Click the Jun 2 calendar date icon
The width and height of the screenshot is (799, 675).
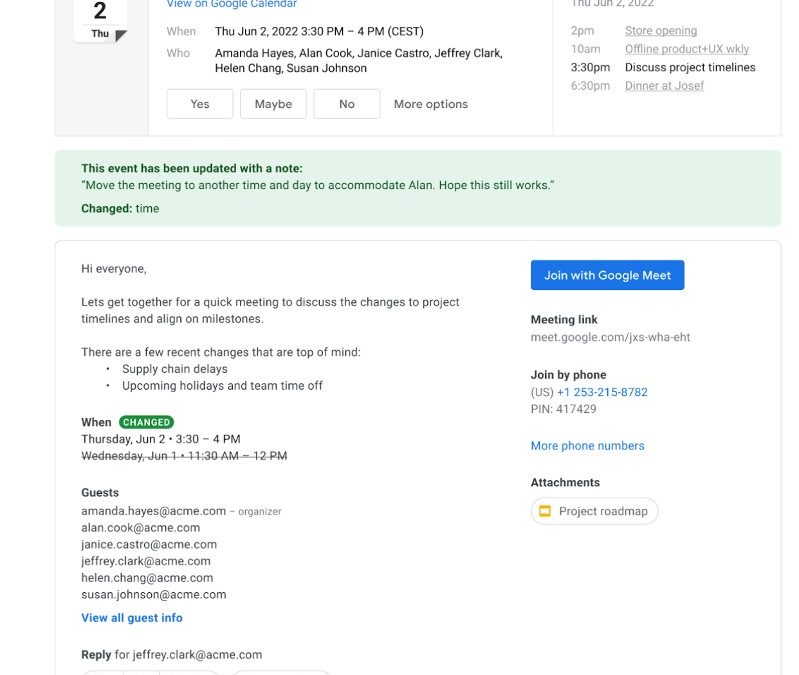[100, 18]
